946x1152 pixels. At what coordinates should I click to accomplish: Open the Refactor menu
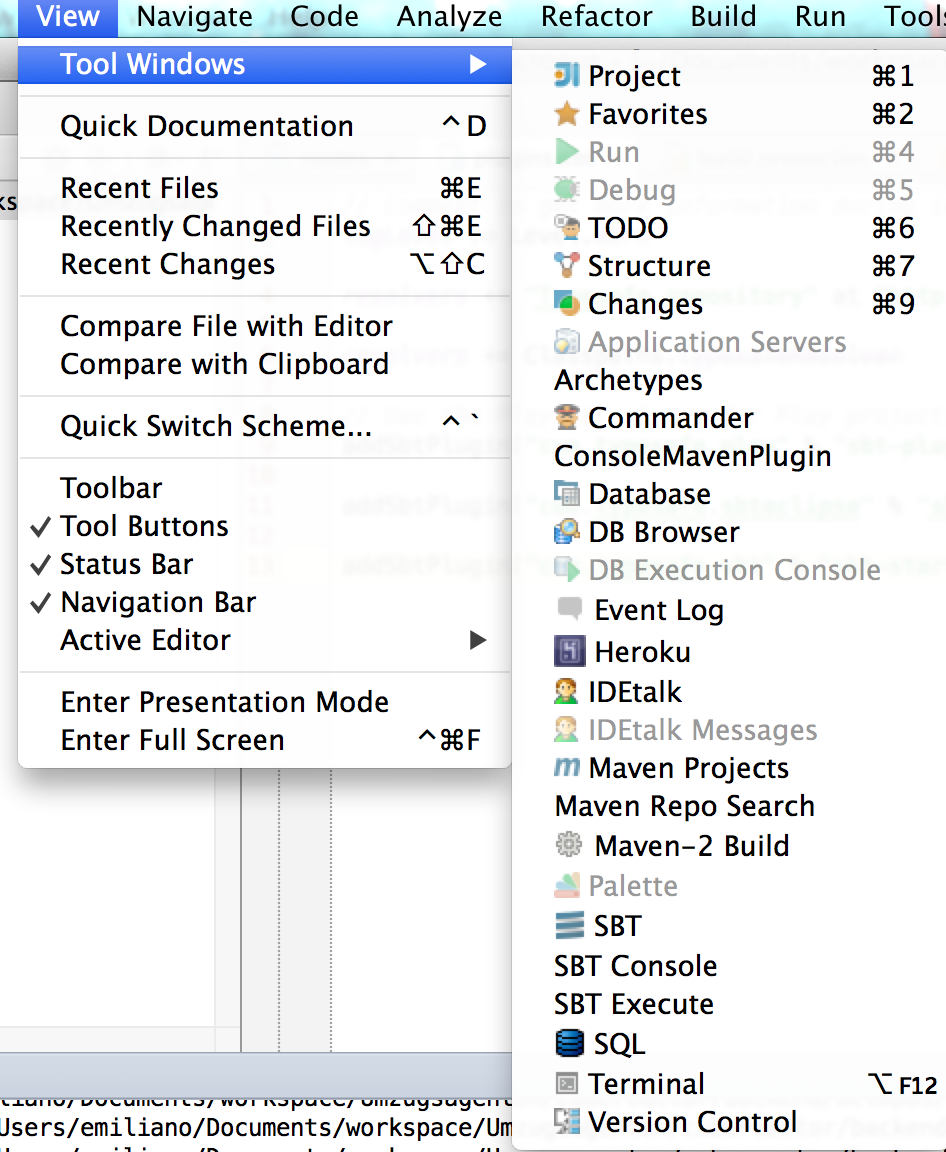tap(597, 17)
